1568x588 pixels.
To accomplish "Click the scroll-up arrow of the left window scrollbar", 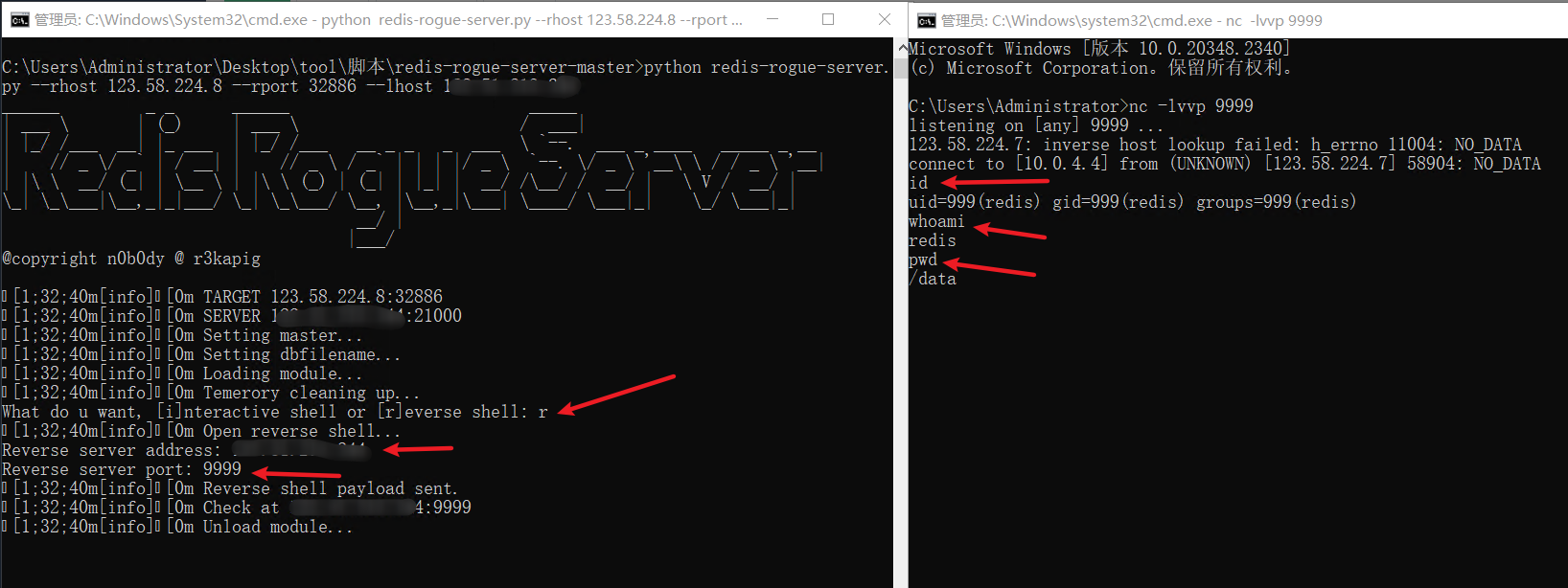I will click(x=901, y=47).
